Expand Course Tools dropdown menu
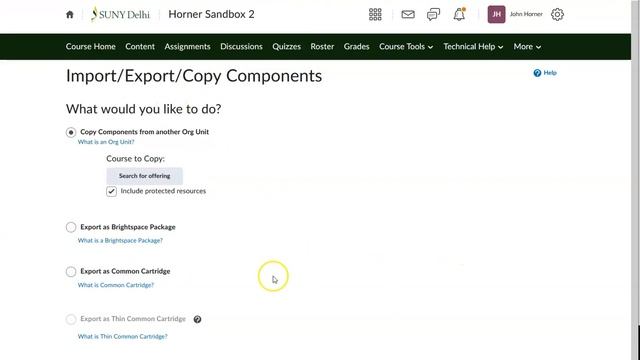Viewport: 640px width, 360px height. (406, 47)
